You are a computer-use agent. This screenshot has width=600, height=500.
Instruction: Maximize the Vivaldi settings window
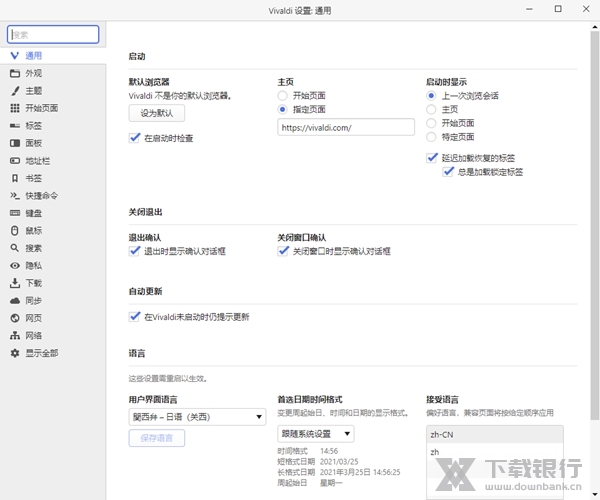[x=558, y=9]
